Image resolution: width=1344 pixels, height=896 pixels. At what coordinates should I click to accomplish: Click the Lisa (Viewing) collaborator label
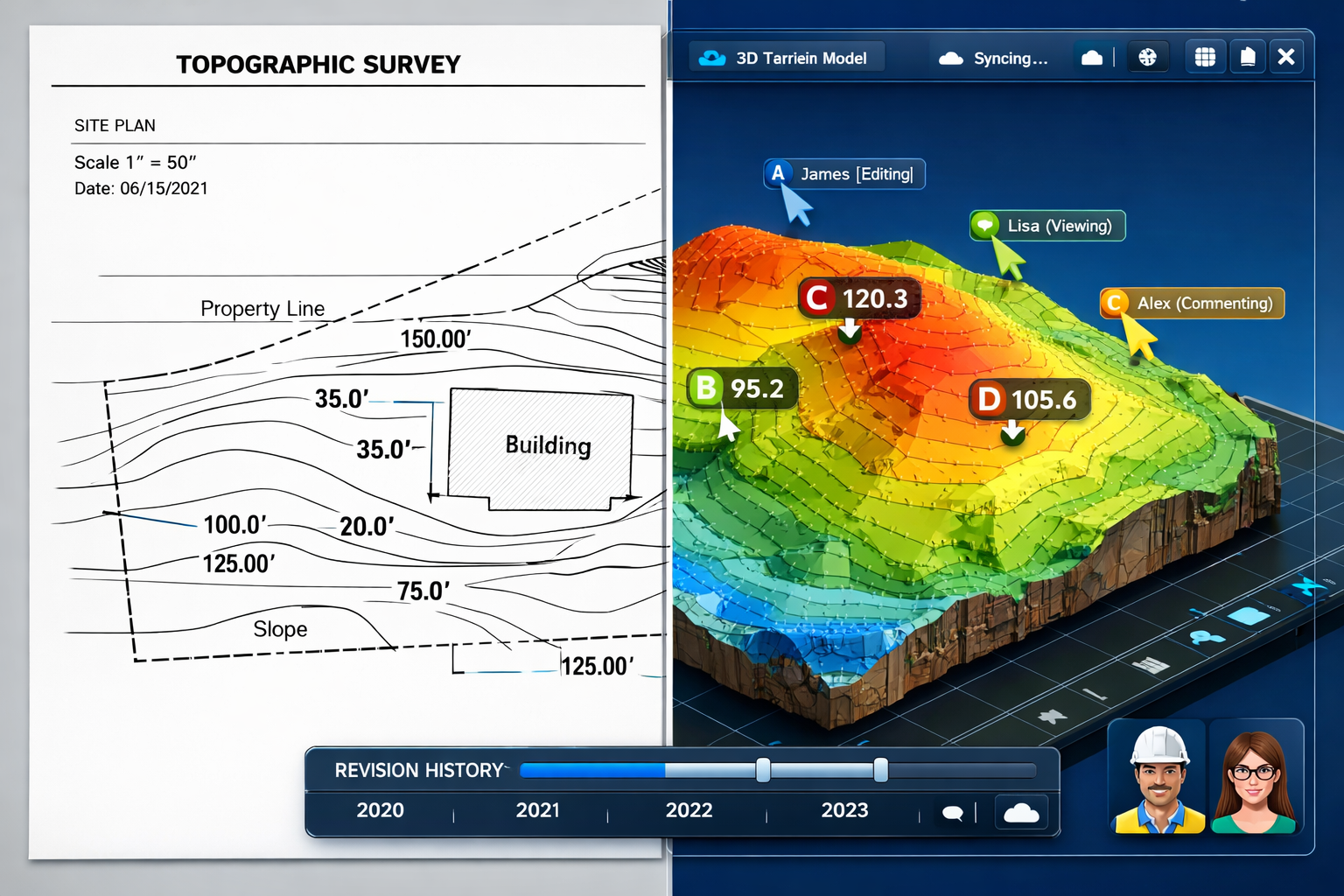point(1046,226)
